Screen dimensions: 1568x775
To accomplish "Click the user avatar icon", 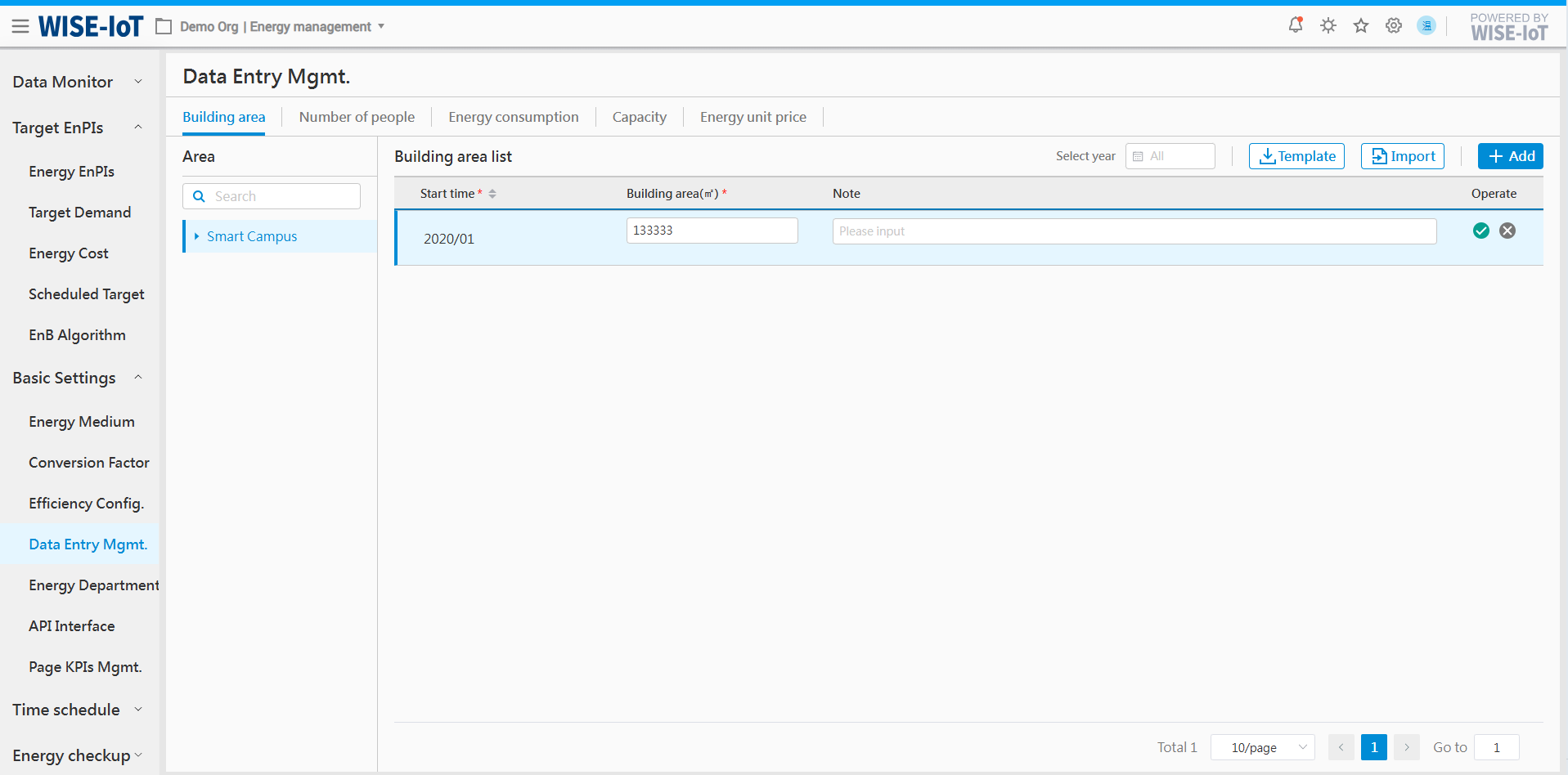I will point(1426,26).
